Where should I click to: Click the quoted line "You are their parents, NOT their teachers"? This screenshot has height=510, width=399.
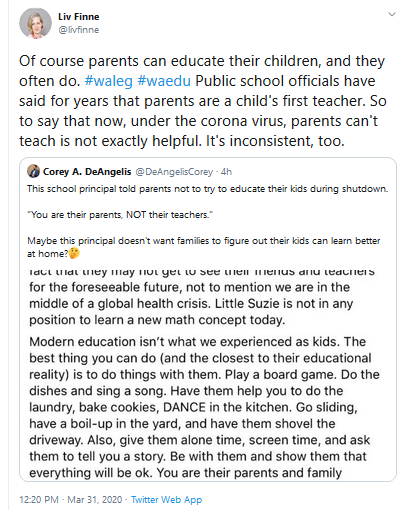coord(120,215)
